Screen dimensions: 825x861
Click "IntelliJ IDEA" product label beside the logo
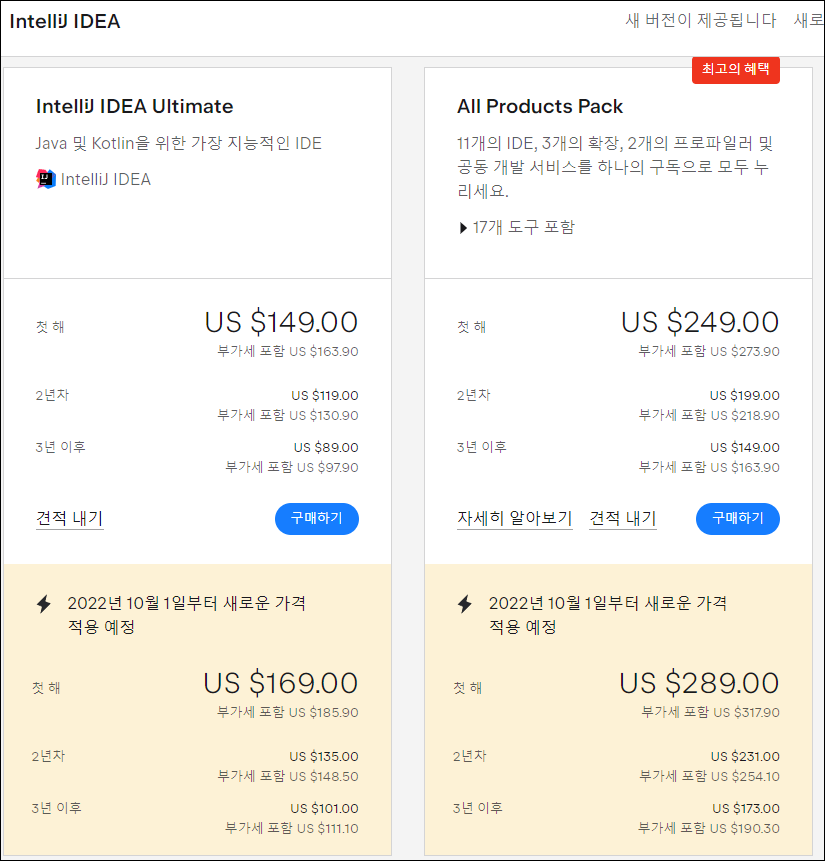106,180
